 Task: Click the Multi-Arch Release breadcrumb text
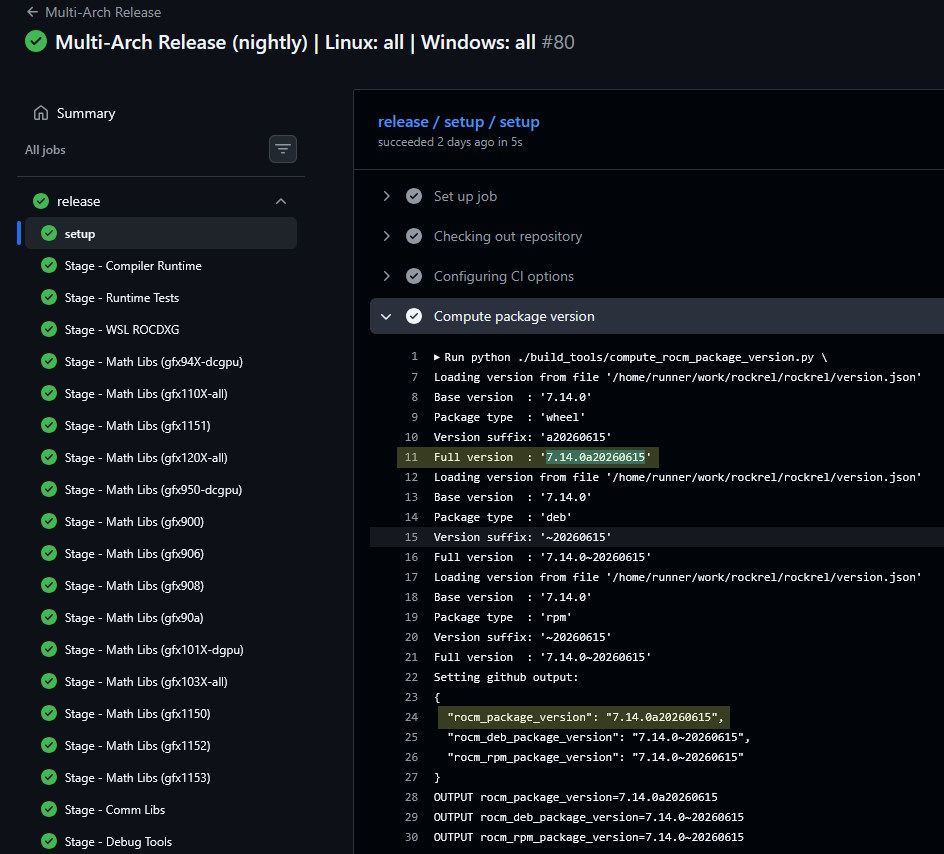coord(103,12)
